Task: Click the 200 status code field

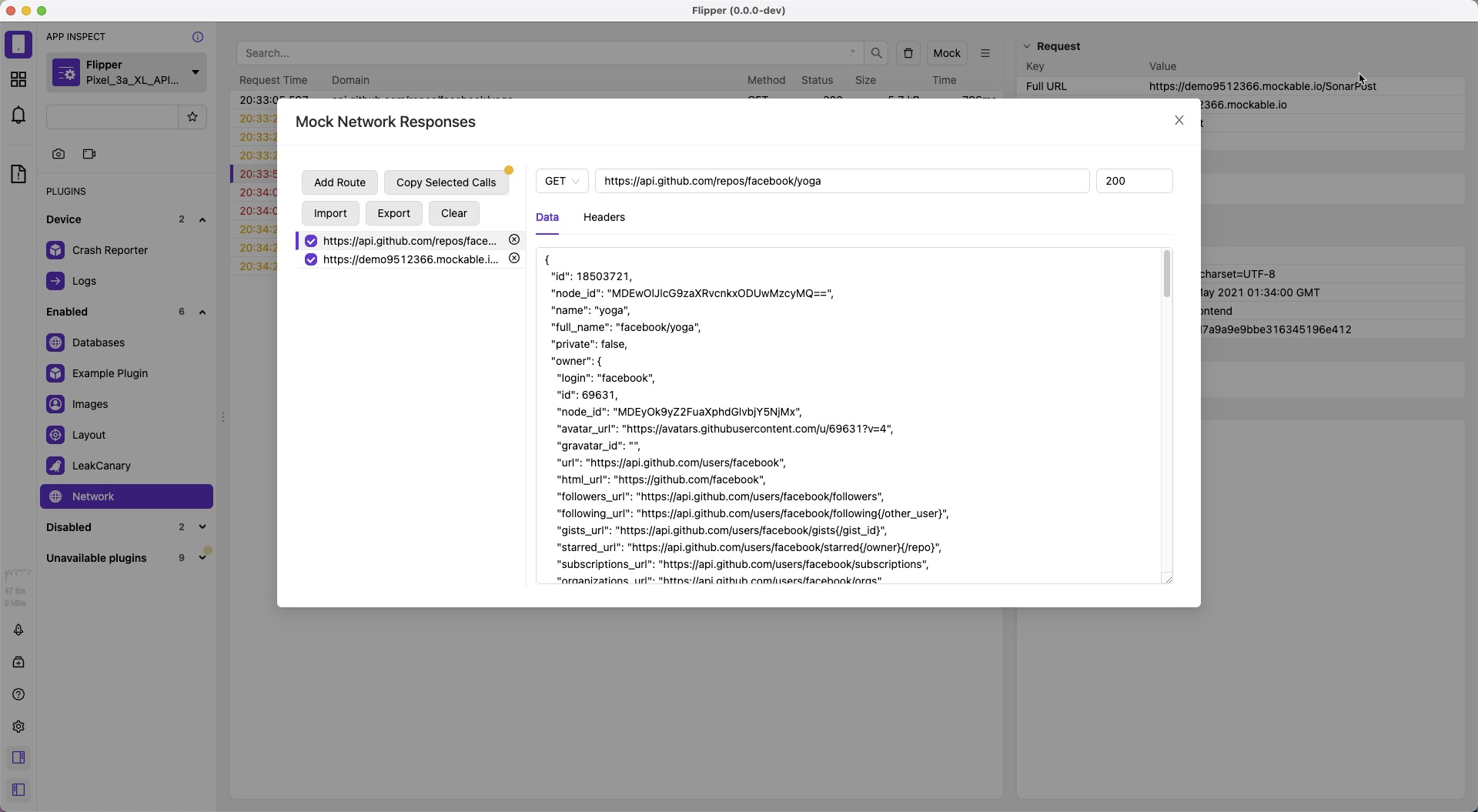Action: pyautogui.click(x=1134, y=181)
